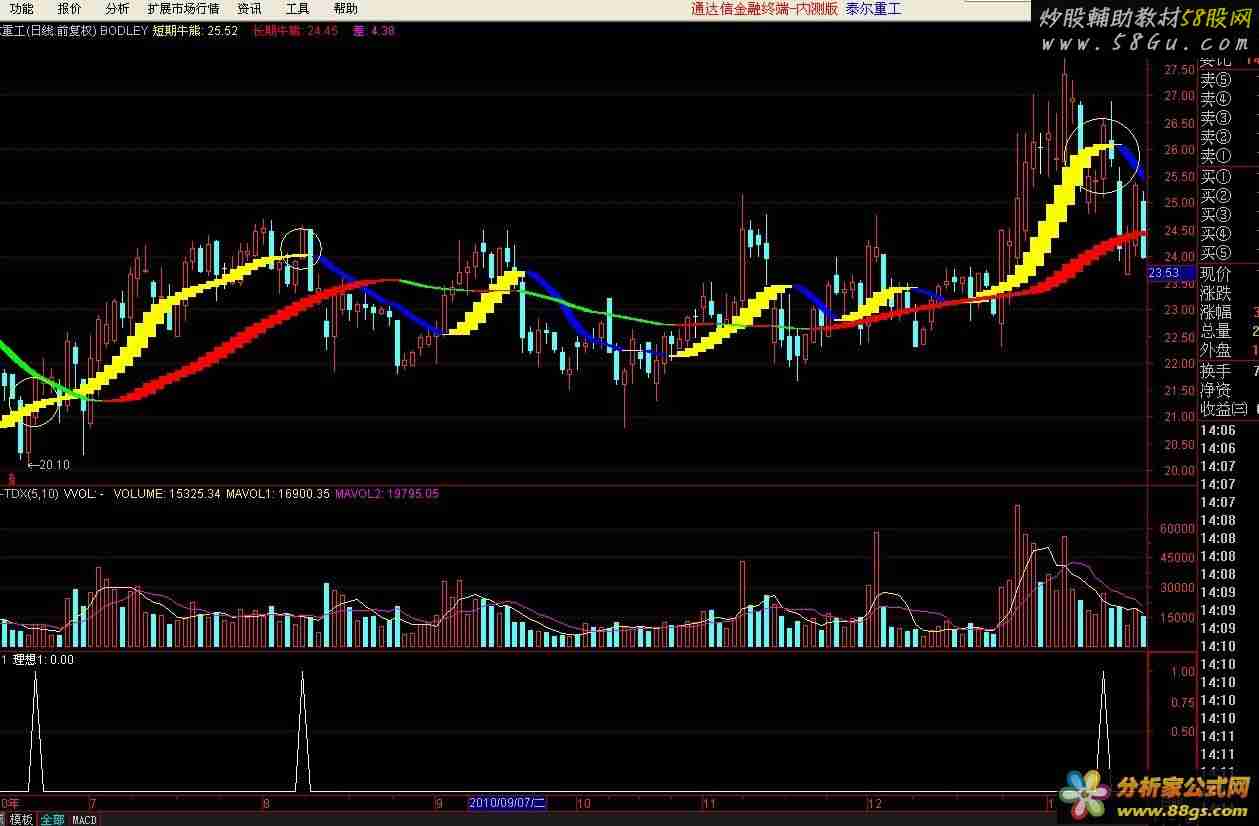Click the MAVOL2: 19795.05 readout
This screenshot has width=1259, height=826.
(388, 493)
